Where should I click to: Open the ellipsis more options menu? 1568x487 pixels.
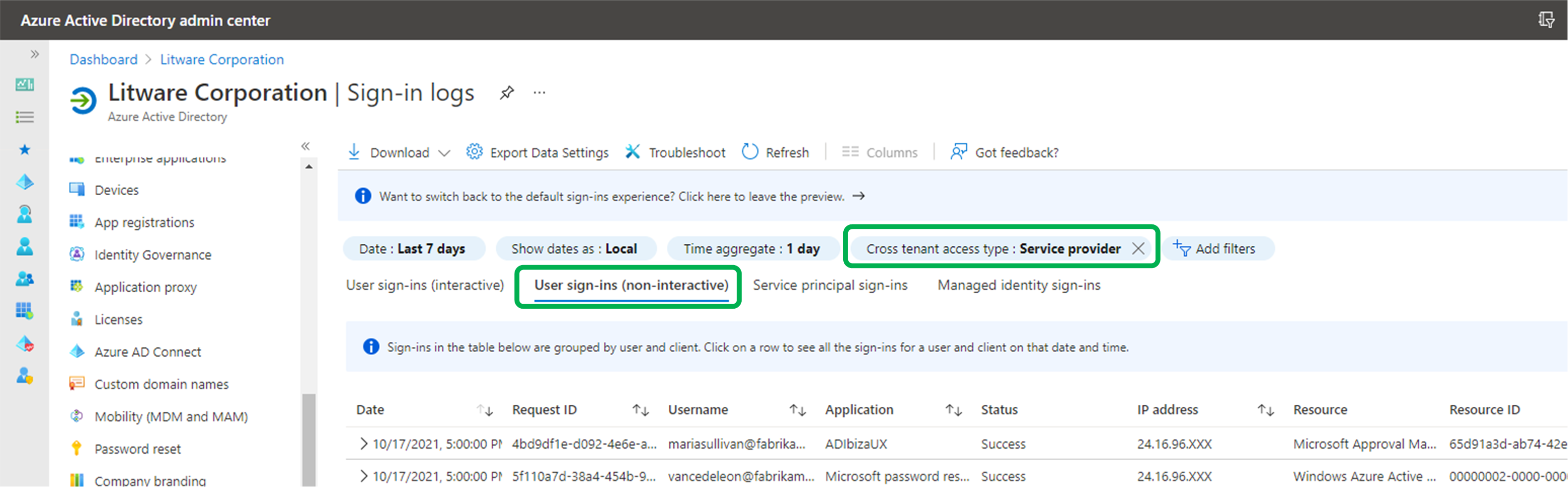click(539, 93)
